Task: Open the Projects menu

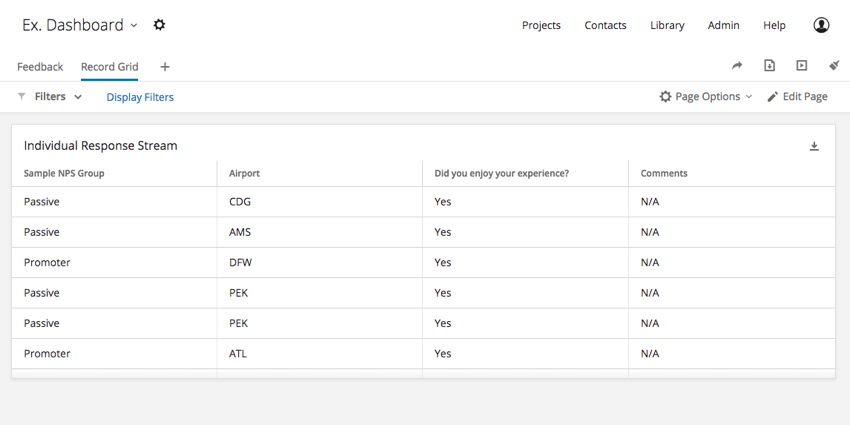Action: pos(541,25)
